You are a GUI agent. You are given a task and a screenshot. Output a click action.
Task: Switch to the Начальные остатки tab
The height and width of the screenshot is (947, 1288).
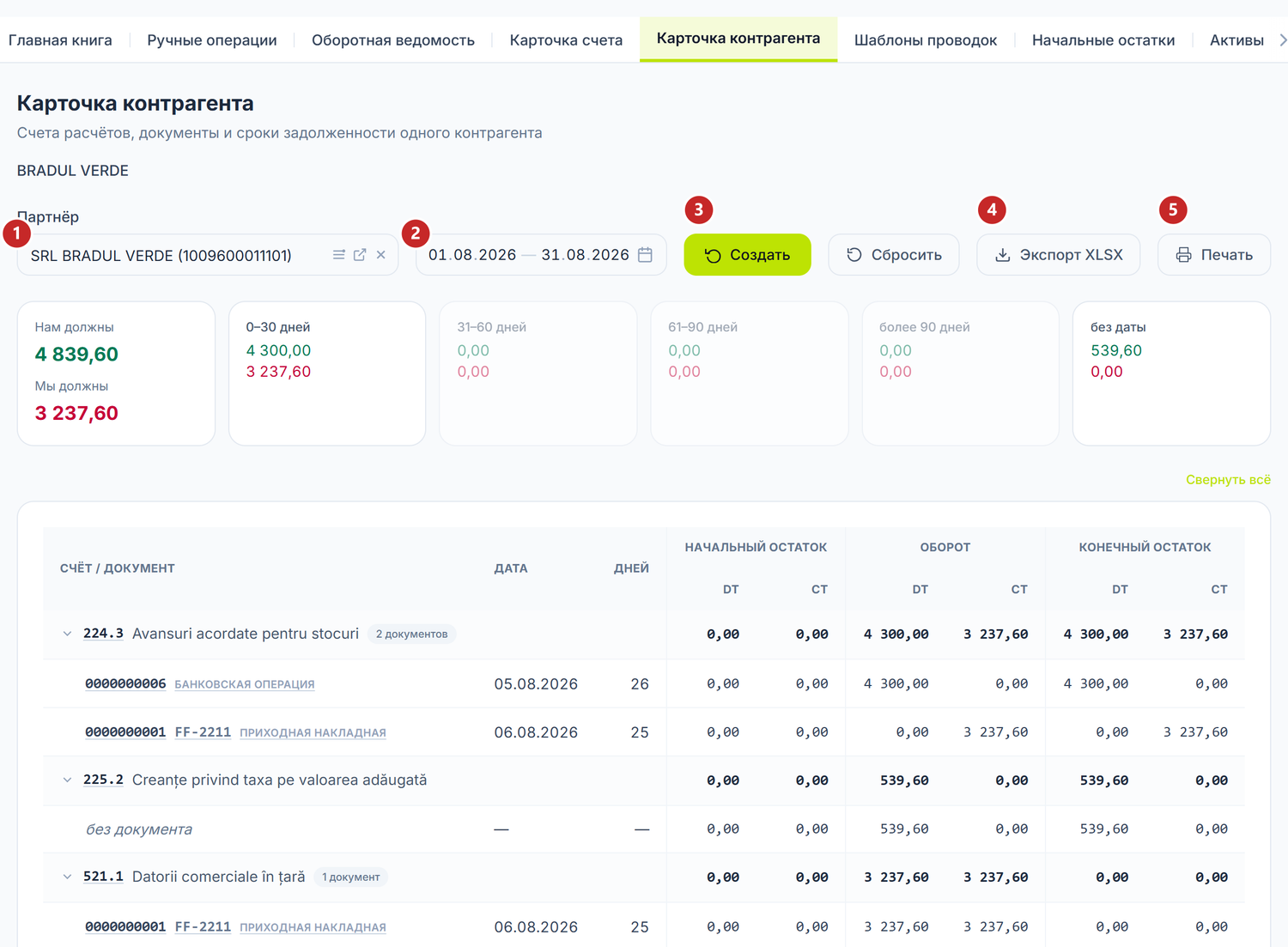tap(1103, 40)
